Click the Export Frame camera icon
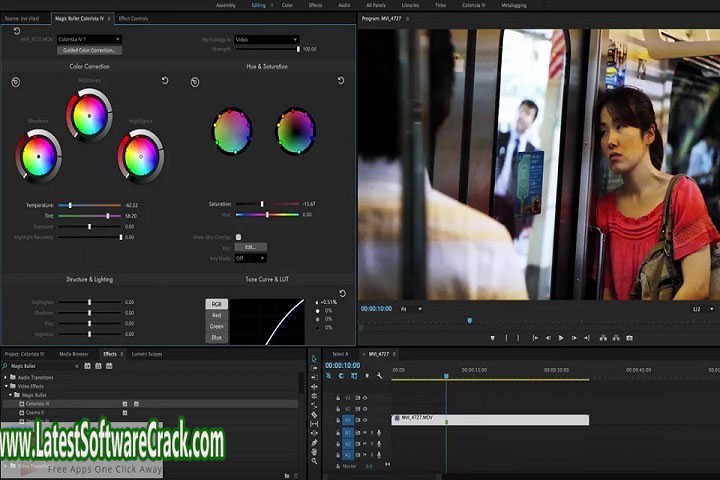Viewport: 720px width, 480px height. coord(629,338)
